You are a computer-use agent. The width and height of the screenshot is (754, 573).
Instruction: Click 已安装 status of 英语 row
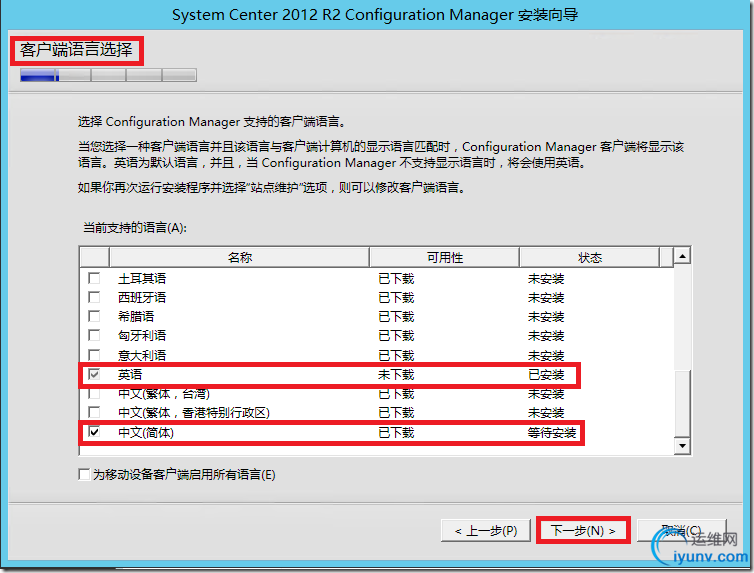tap(546, 375)
